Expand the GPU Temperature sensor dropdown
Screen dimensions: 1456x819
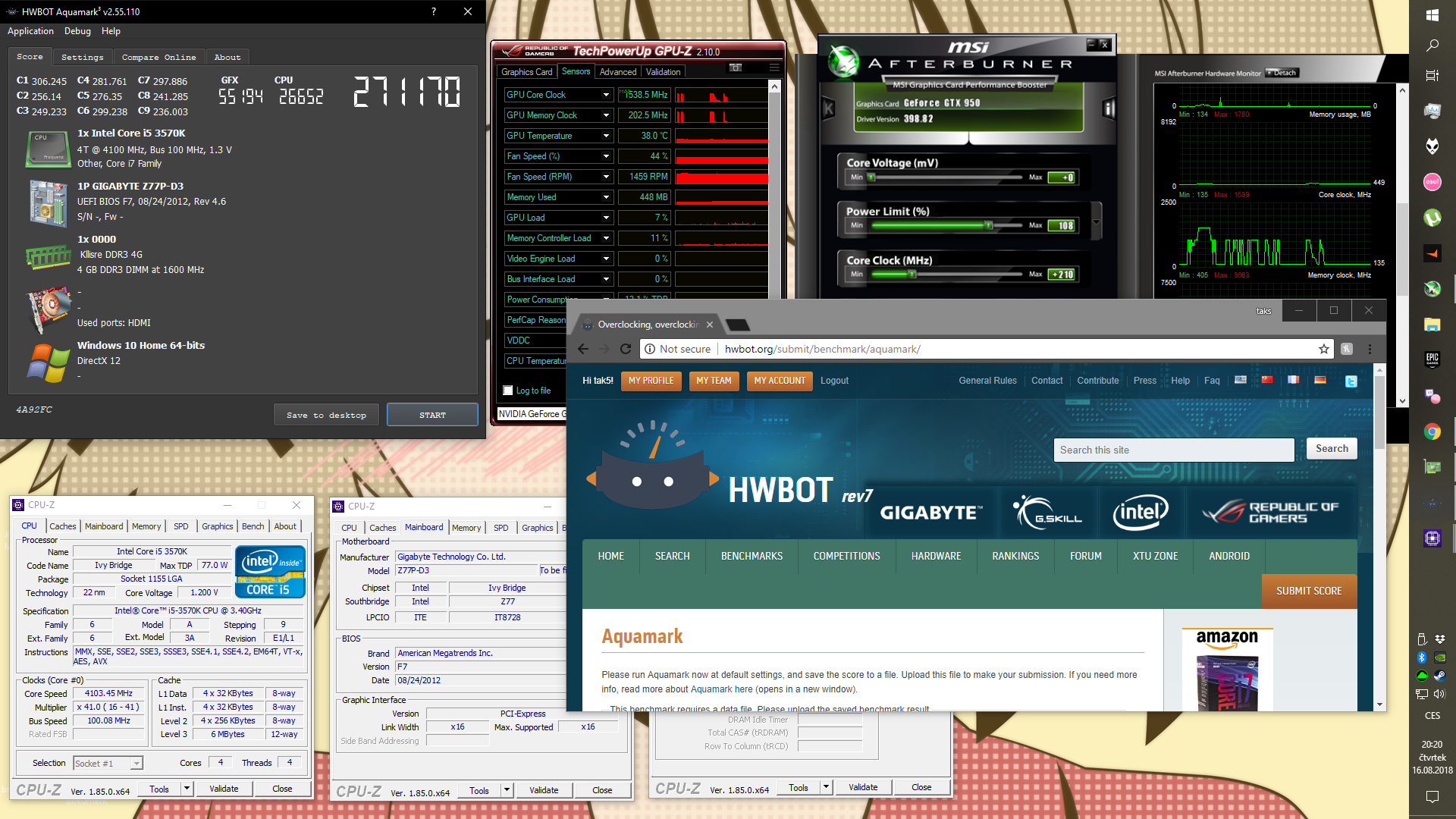click(x=606, y=136)
